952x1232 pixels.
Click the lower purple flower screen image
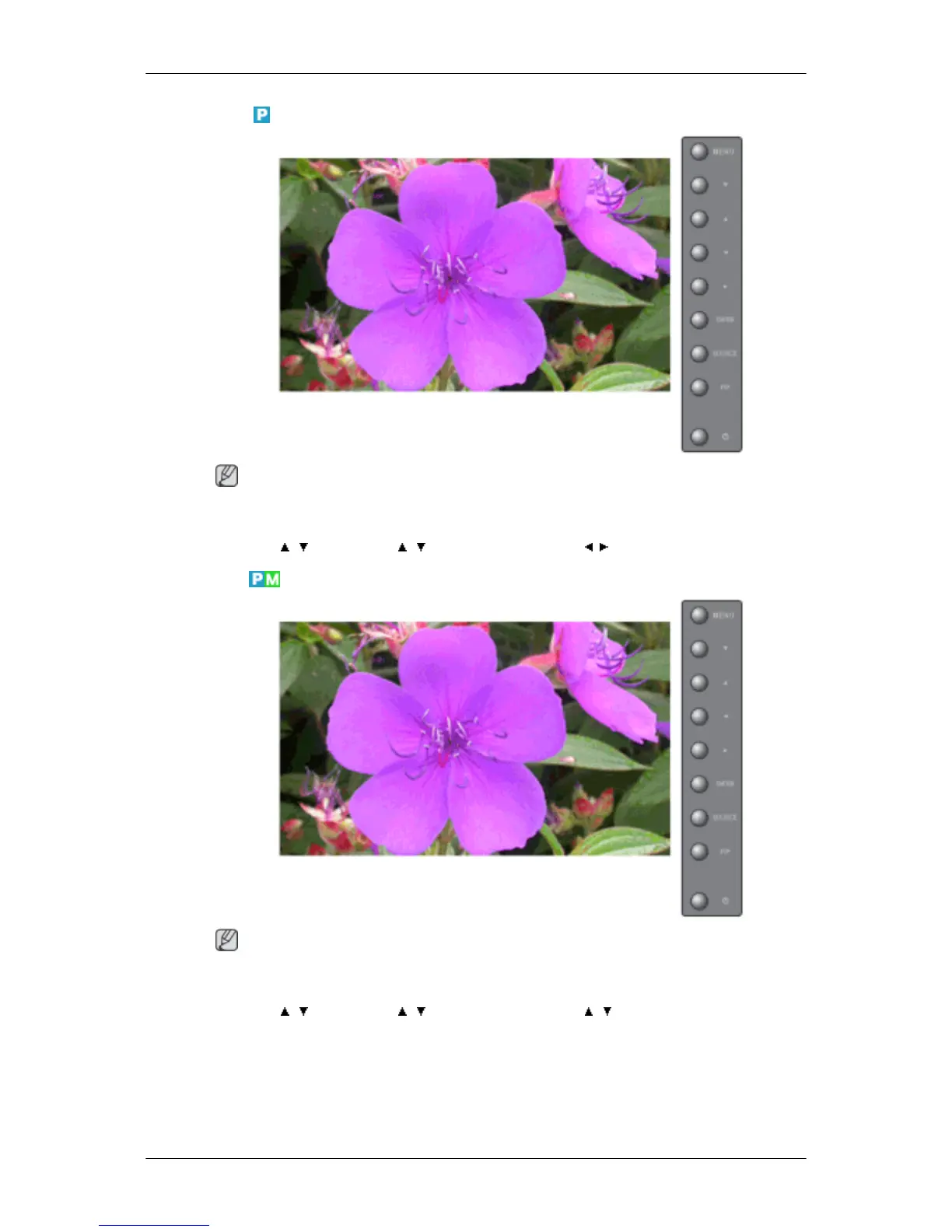[x=474, y=739]
